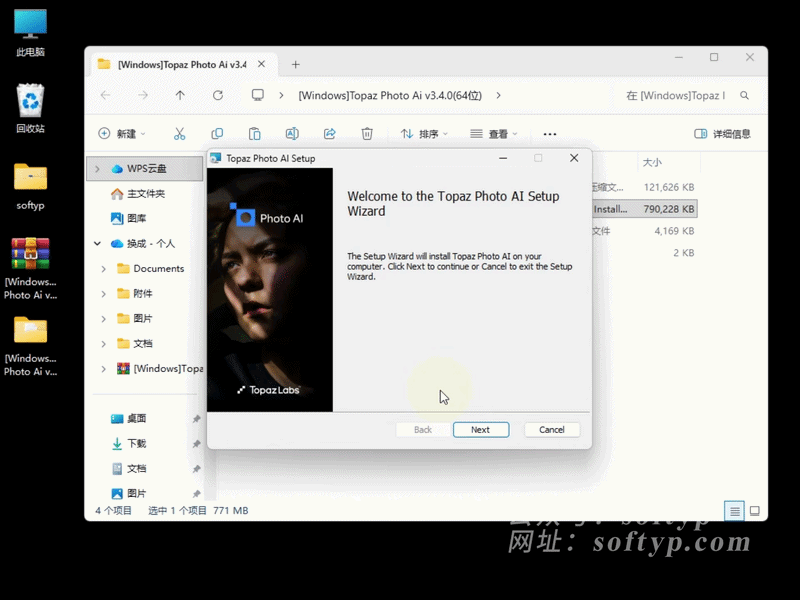The height and width of the screenshot is (600, 800).
Task: Go back in Explorer navigation
Action: click(106, 95)
